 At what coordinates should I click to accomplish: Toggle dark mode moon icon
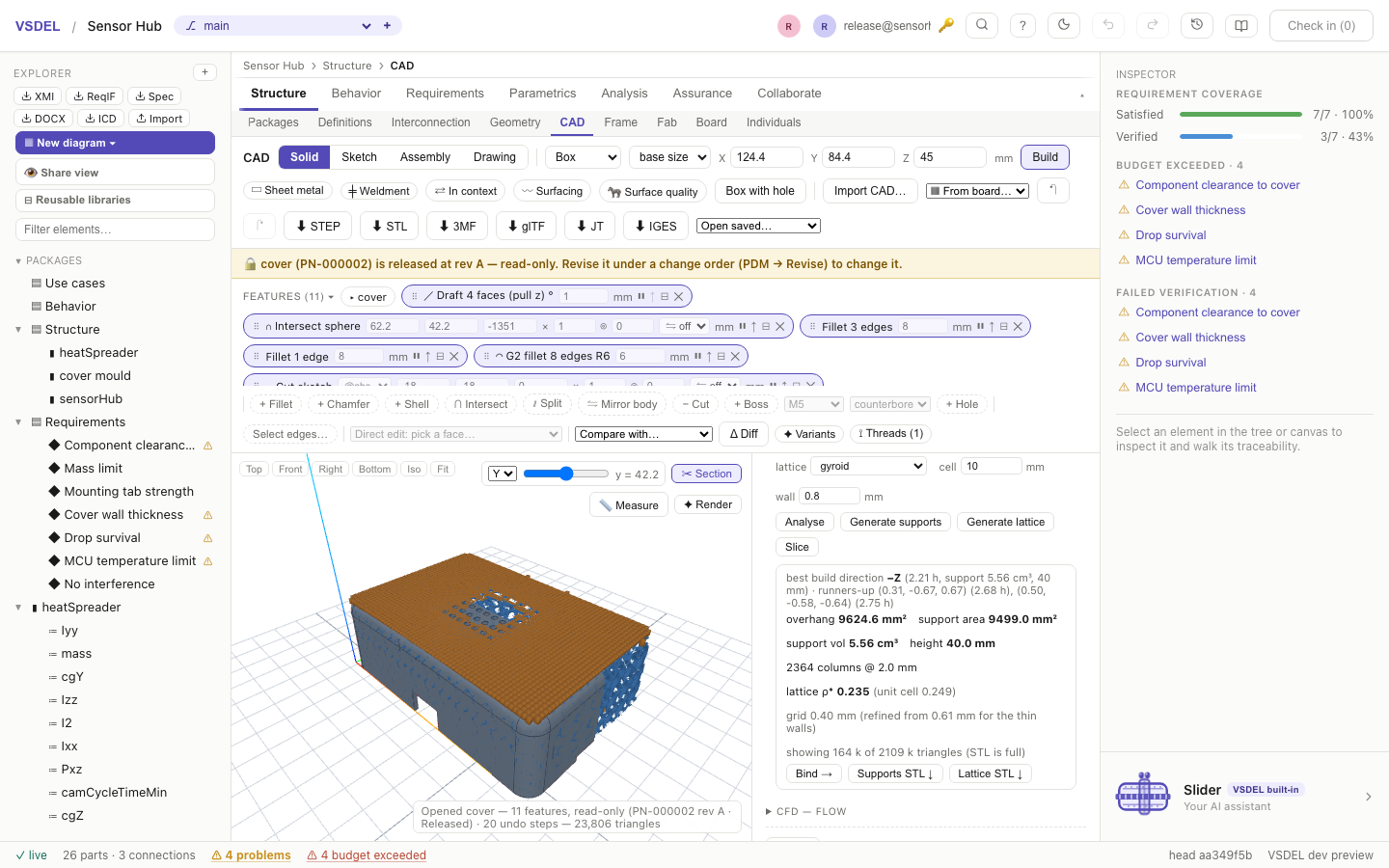tap(1064, 26)
